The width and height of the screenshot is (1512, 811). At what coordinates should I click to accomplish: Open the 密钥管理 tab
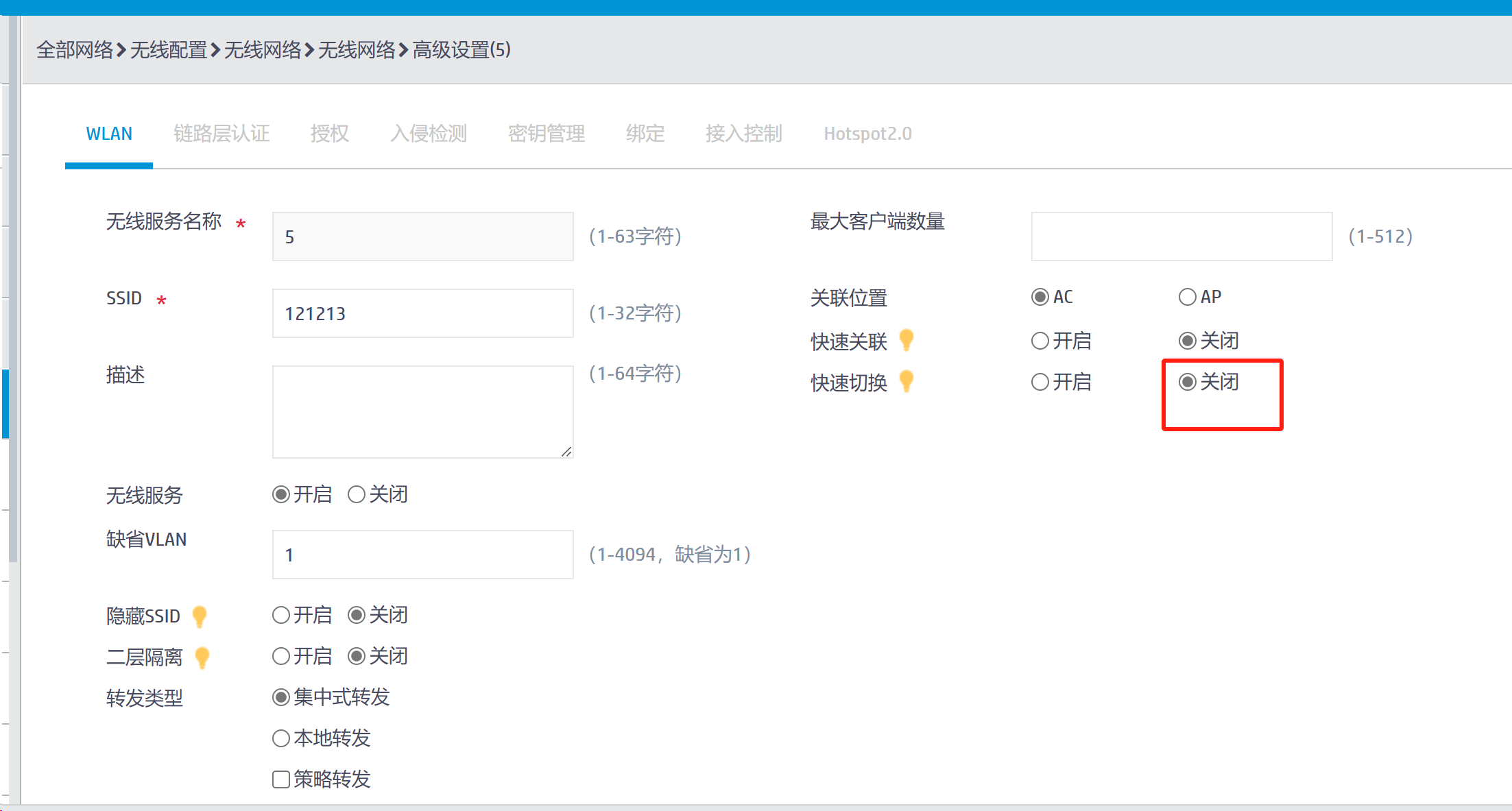point(546,134)
